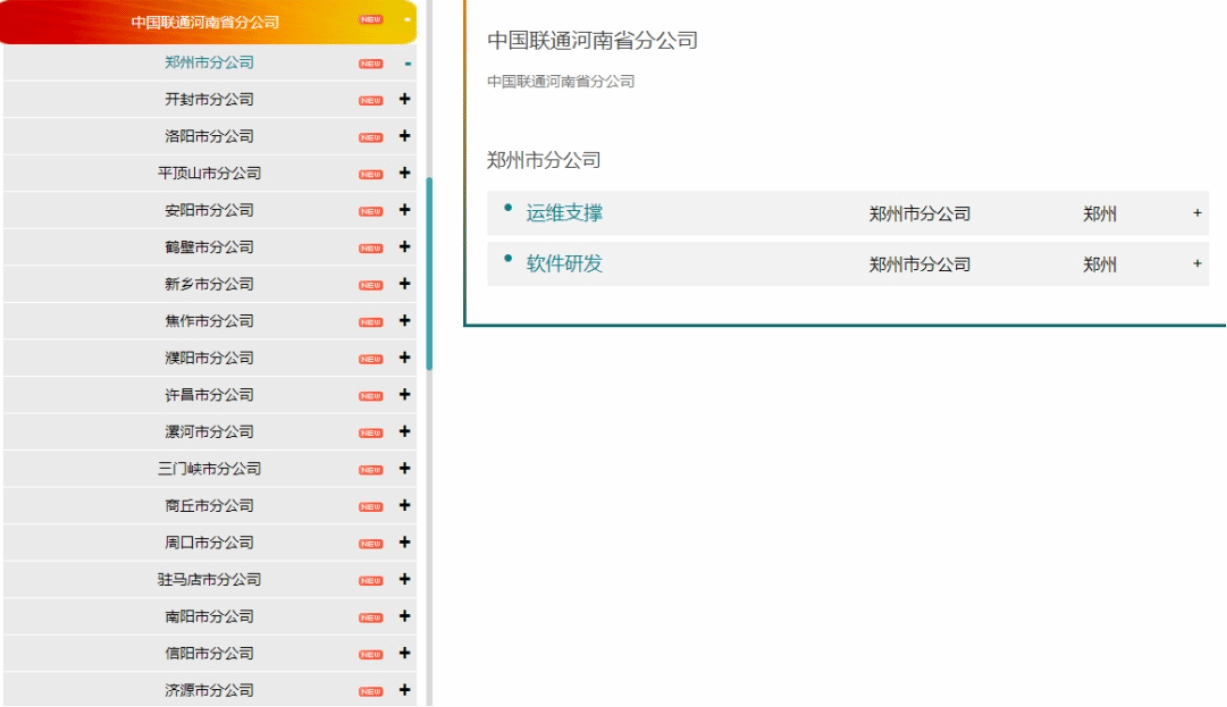Expand the 濮阳市分公司 plus sign

pyautogui.click(x=405, y=358)
